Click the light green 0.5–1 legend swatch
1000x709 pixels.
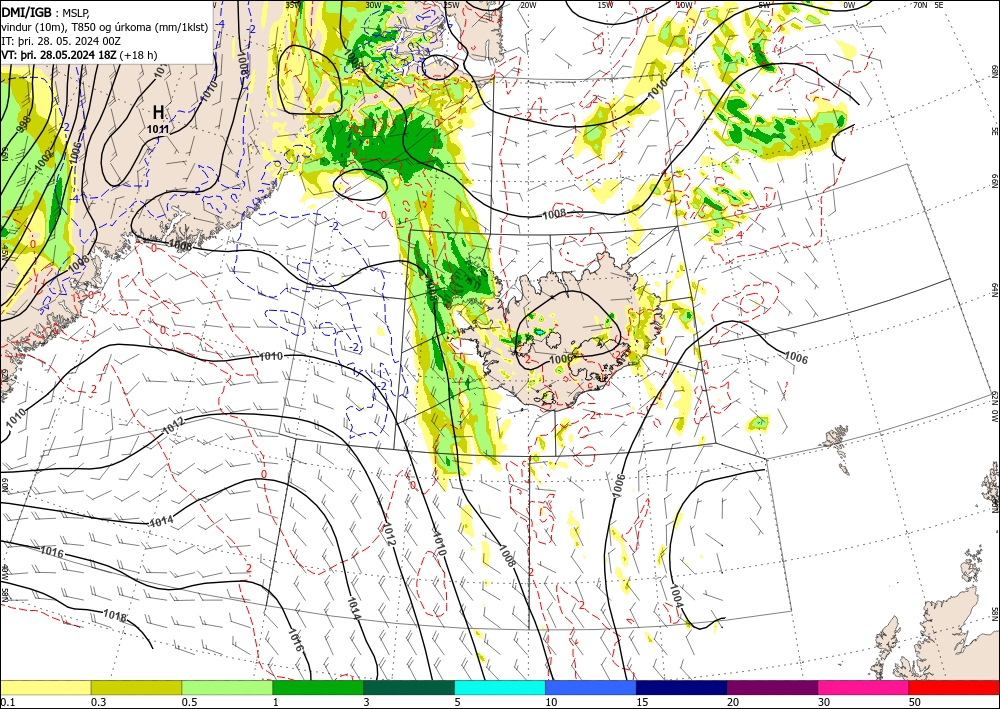coord(227,687)
